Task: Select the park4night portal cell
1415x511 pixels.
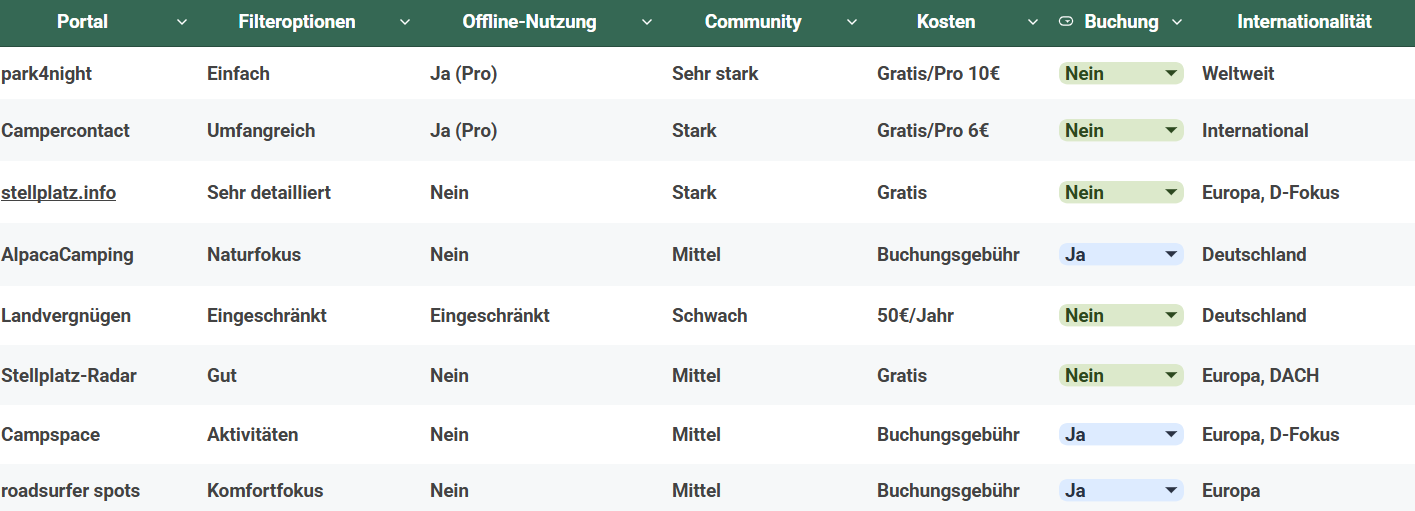Action: click(x=46, y=74)
